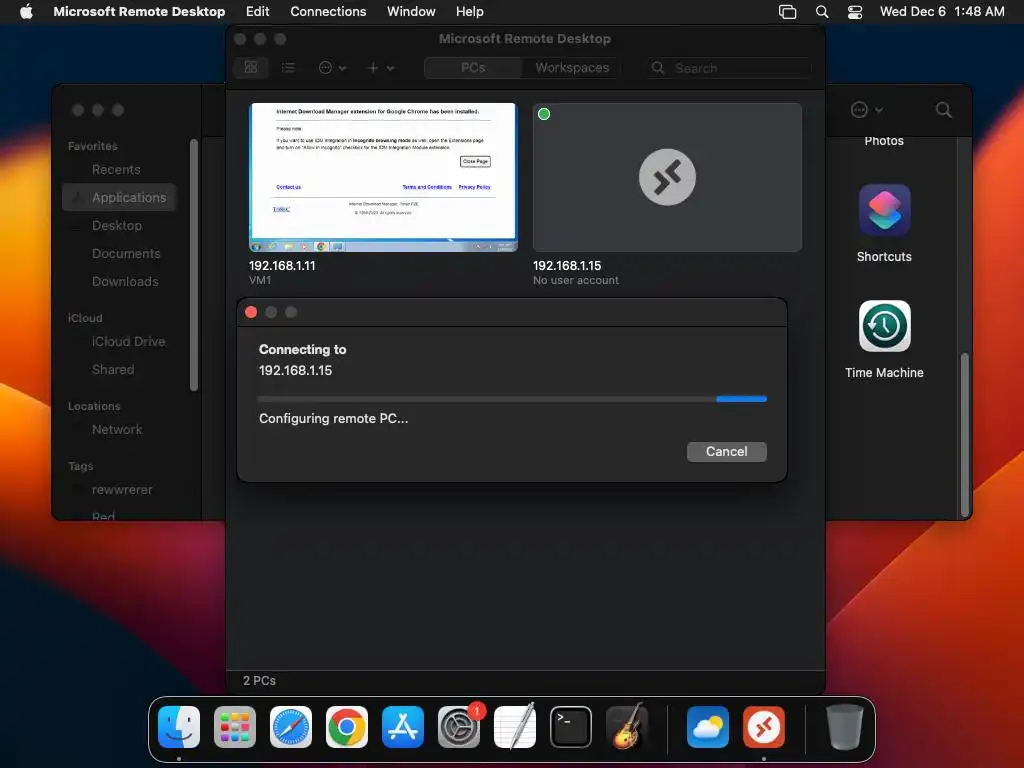Open the Weather app from the Dock
1024x768 pixels.
tap(708, 727)
